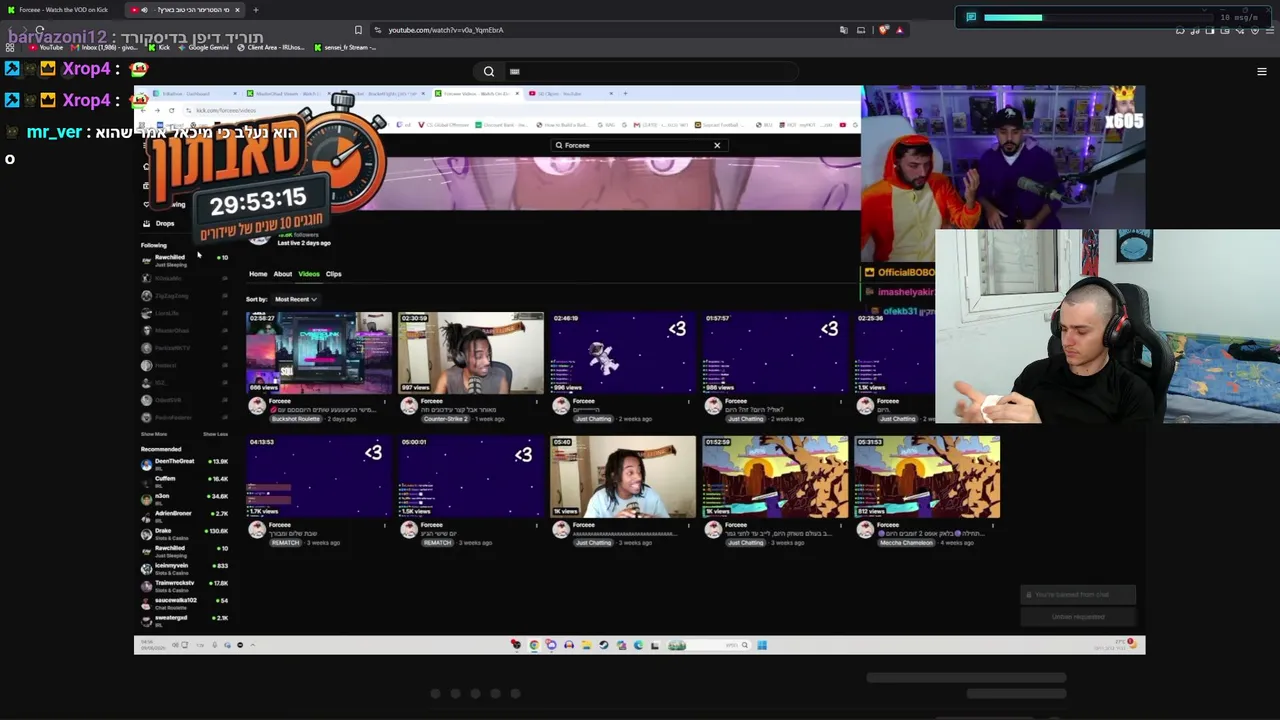Click the Forceee search field
The height and width of the screenshot is (720, 1280).
[x=639, y=145]
